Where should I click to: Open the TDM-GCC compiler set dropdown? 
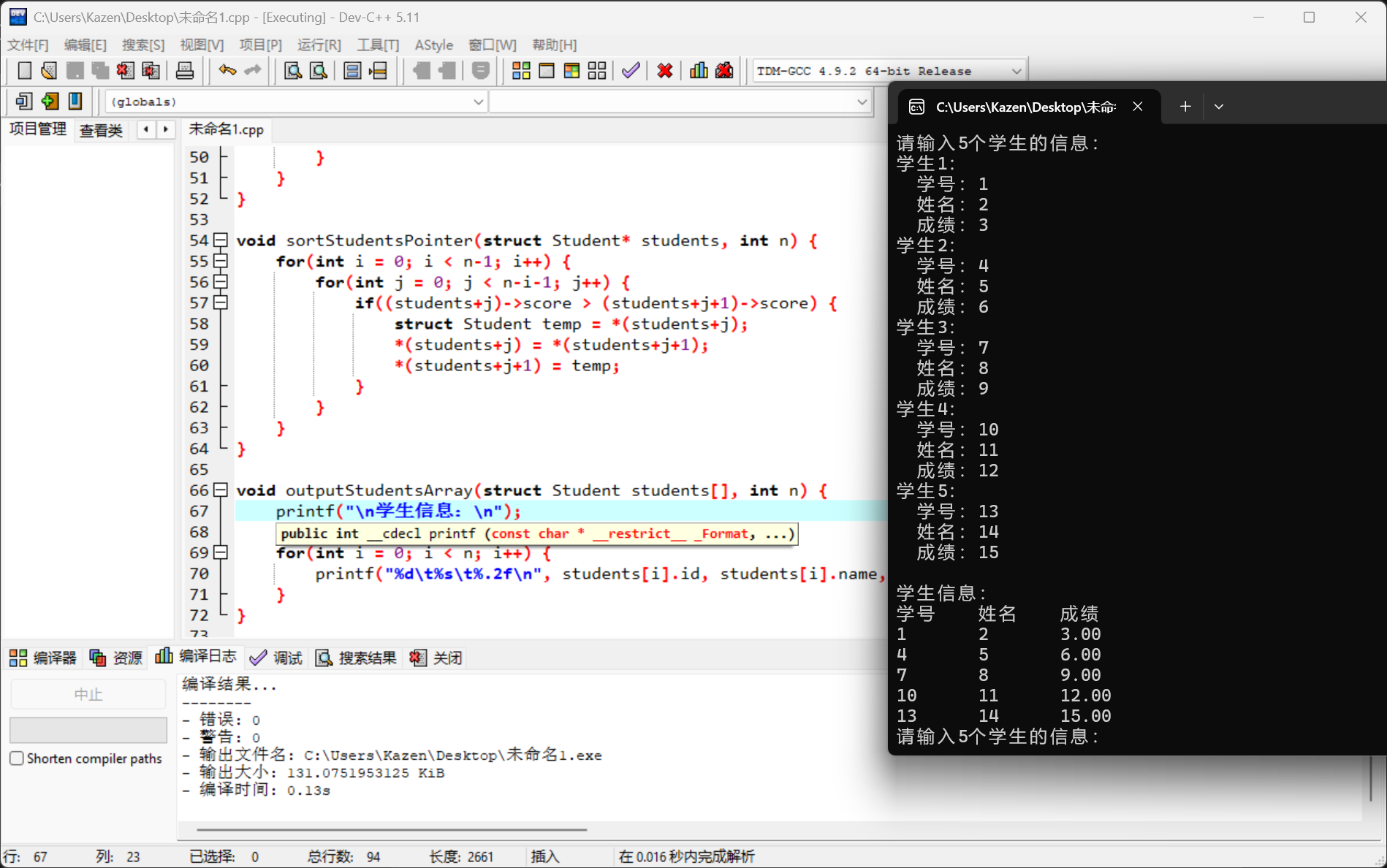pos(1016,71)
